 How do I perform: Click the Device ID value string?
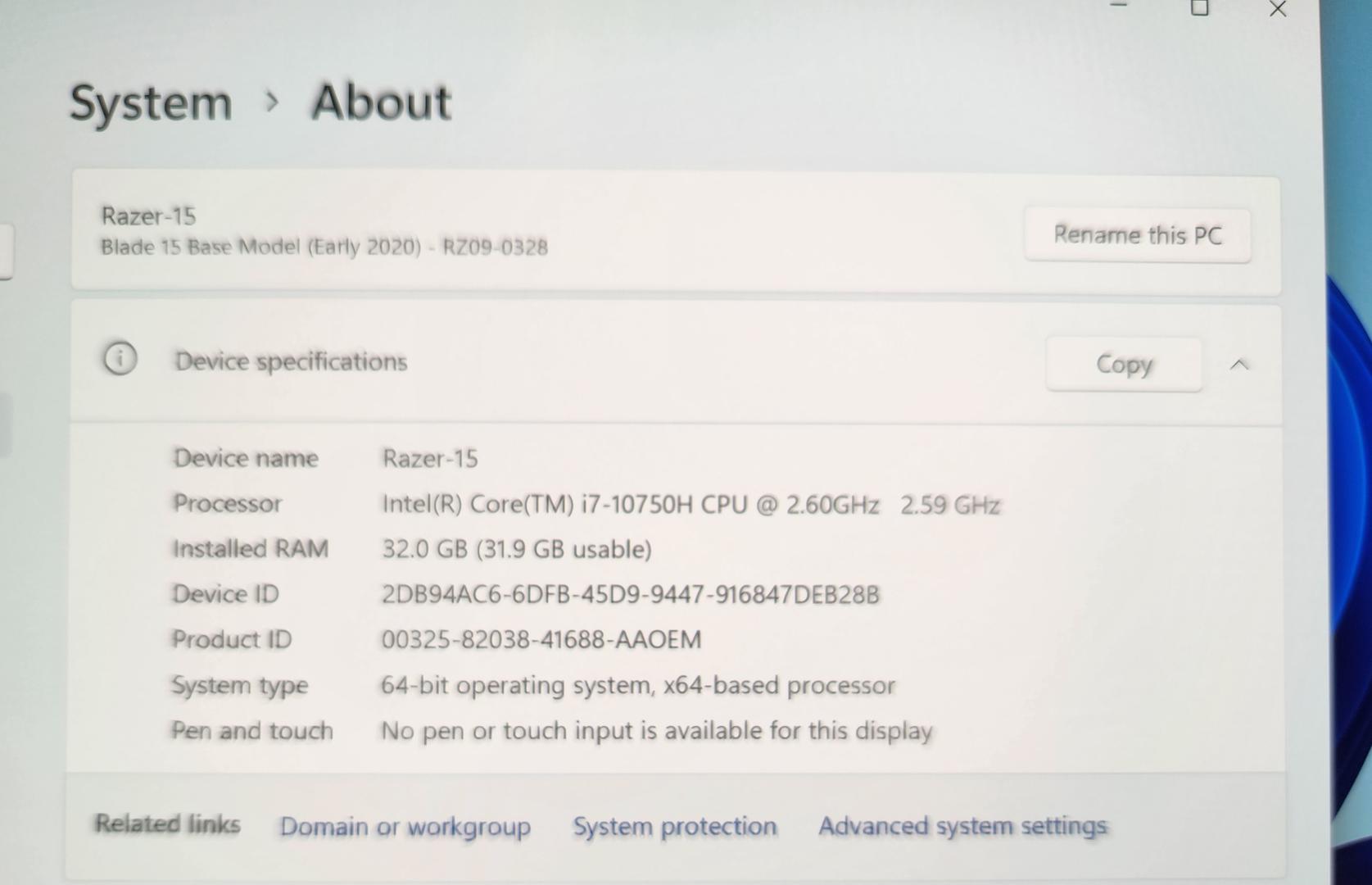[x=630, y=594]
